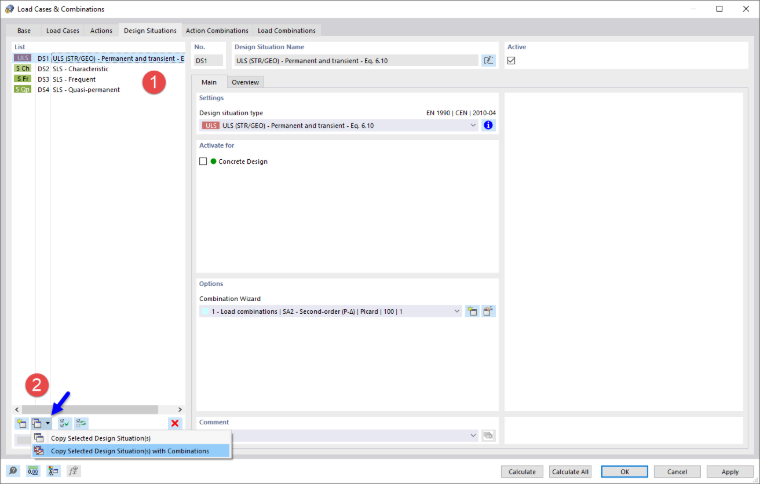Switch to the Base tab
The image size is (760, 484).
24,30
